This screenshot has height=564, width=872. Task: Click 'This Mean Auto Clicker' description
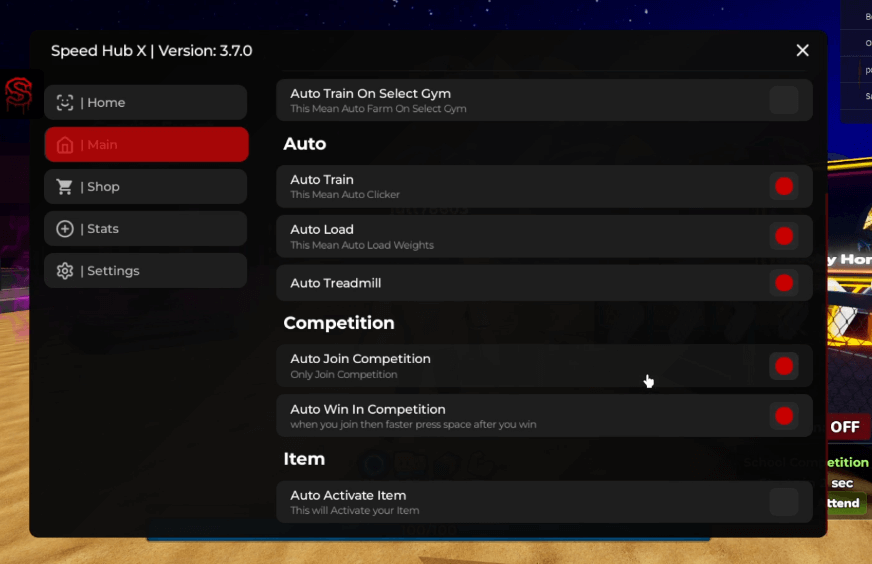click(x=345, y=195)
